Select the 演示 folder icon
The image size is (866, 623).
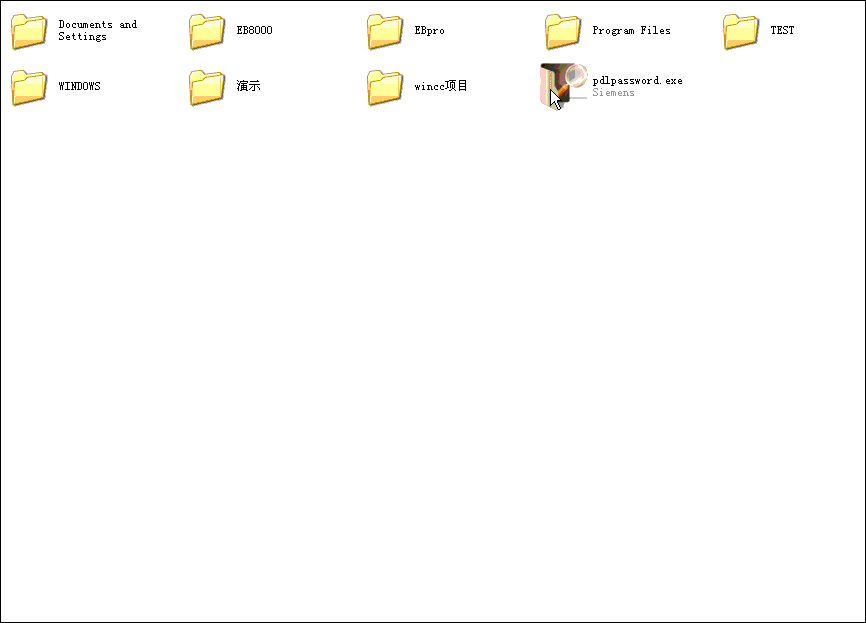click(207, 88)
